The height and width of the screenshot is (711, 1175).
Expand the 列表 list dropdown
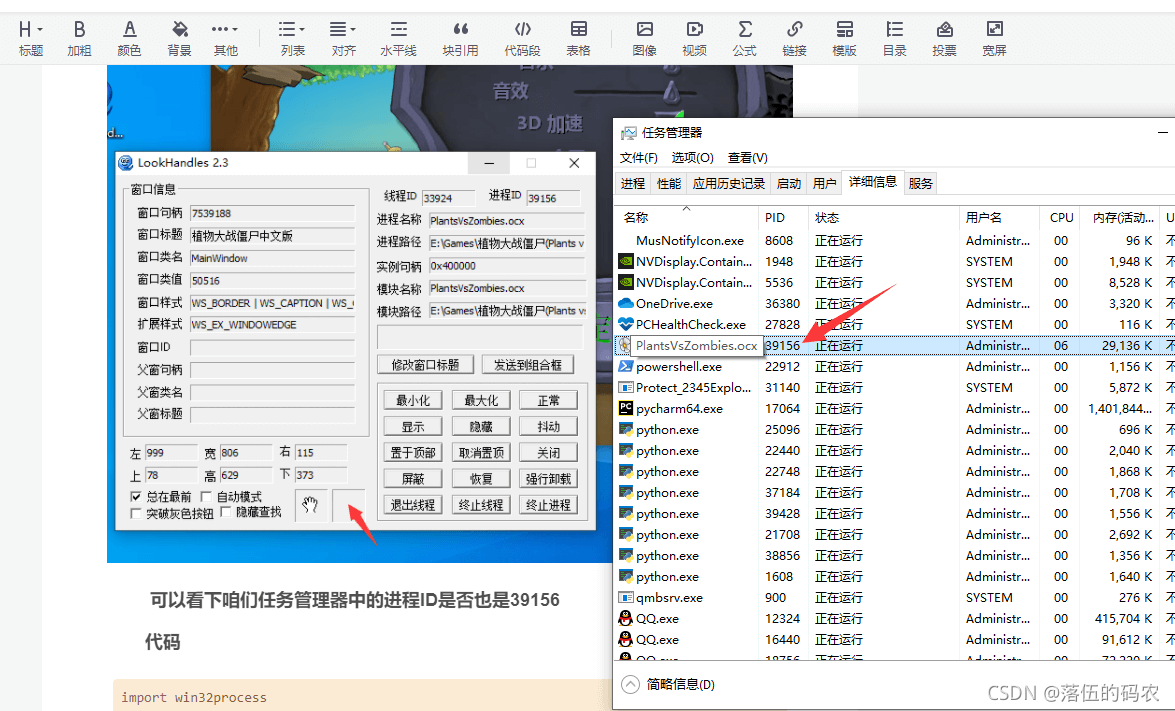pos(292,38)
